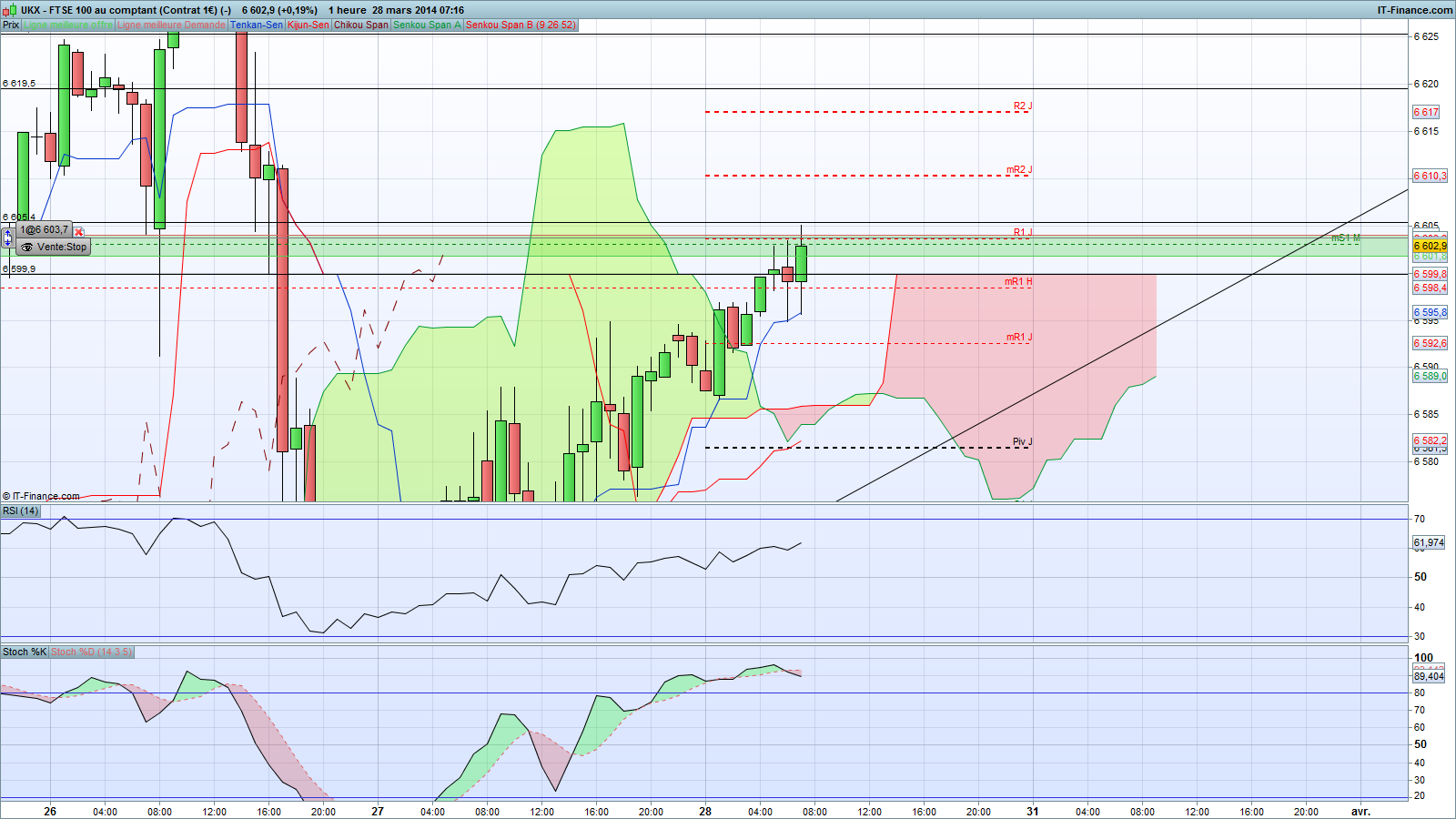The image size is (1456, 819).
Task: Open the Stoch %K indicator label
Action: [x=25, y=652]
